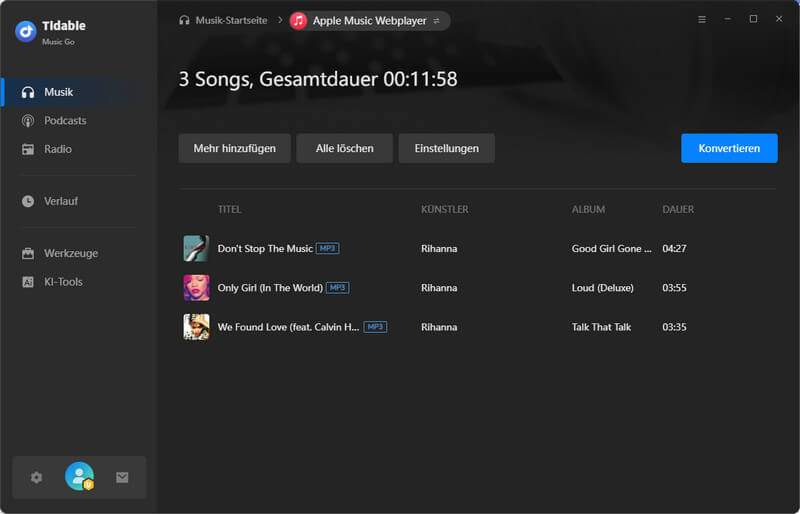800x514 pixels.
Task: Click MP3 badge on Only Girl (In The World)
Action: (338, 288)
